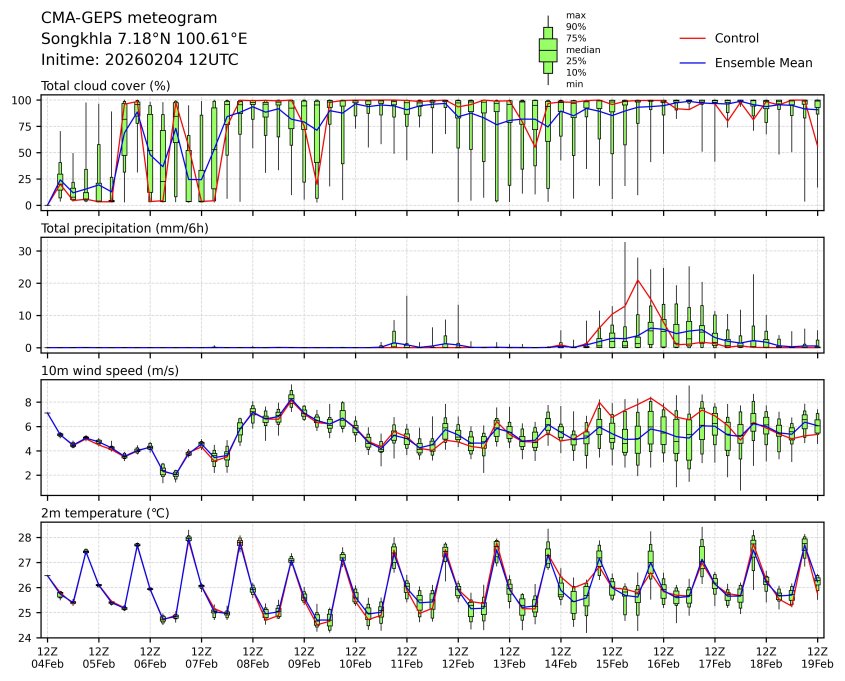Click the '28' tick on temperature axis

26,538
